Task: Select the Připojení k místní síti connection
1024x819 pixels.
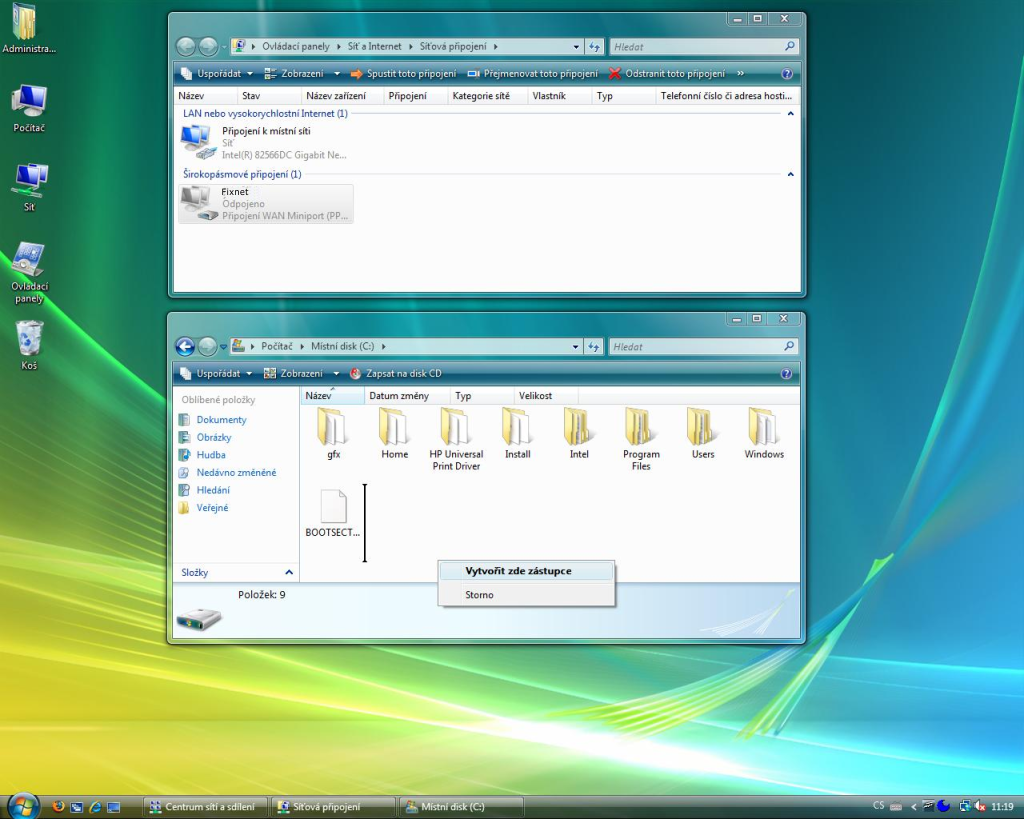Action: [264, 142]
